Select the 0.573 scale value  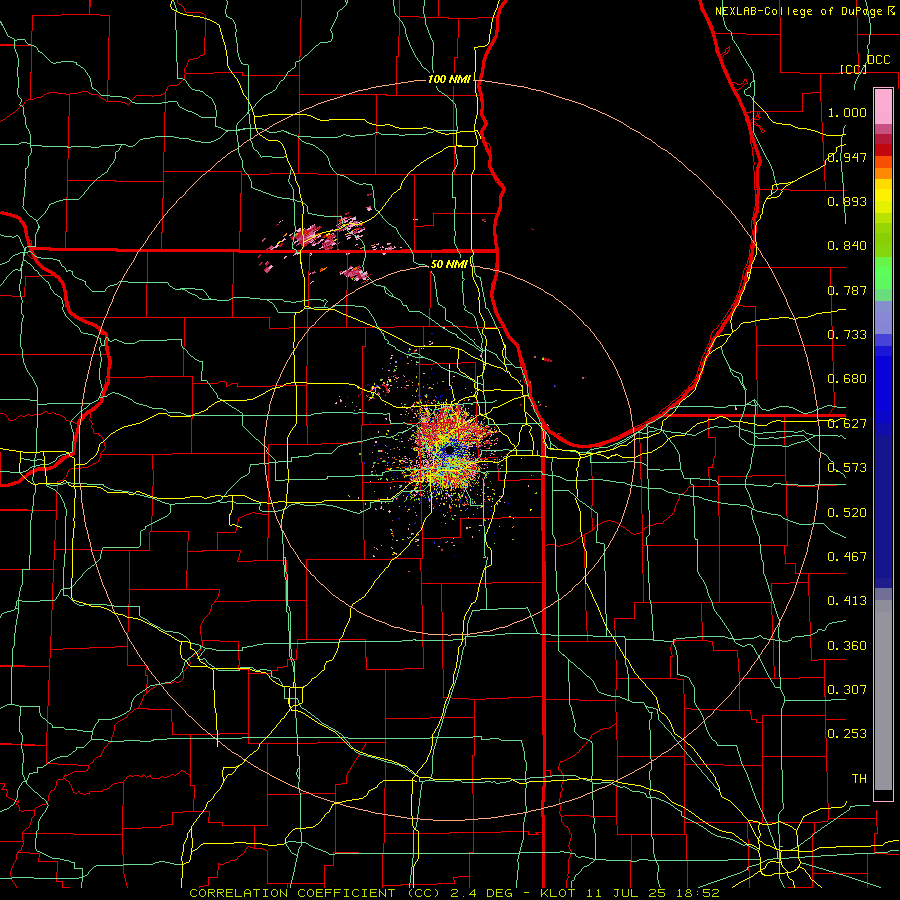coord(847,468)
